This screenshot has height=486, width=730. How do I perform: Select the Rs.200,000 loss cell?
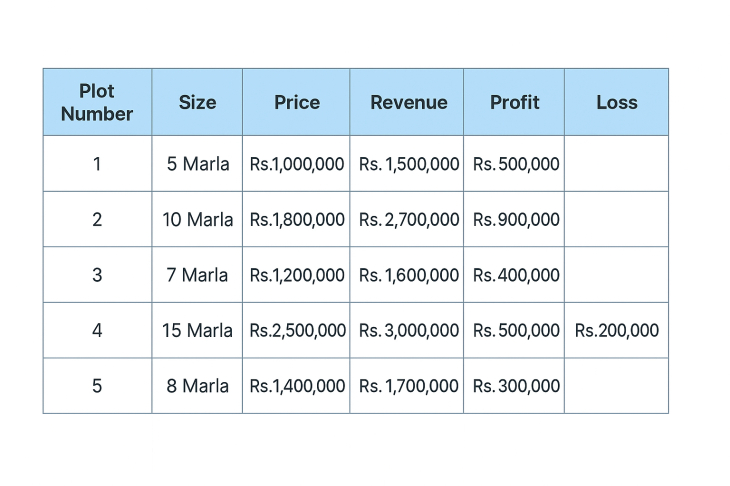[617, 331]
